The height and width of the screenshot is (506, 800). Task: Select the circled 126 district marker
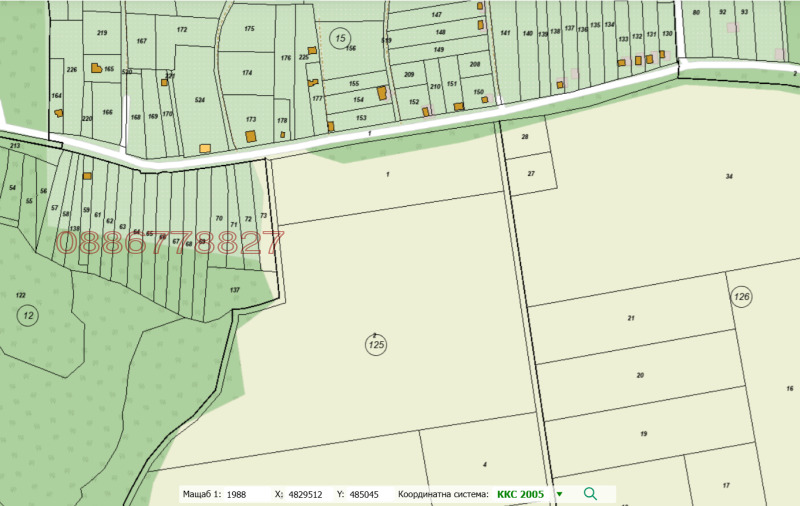[741, 297]
